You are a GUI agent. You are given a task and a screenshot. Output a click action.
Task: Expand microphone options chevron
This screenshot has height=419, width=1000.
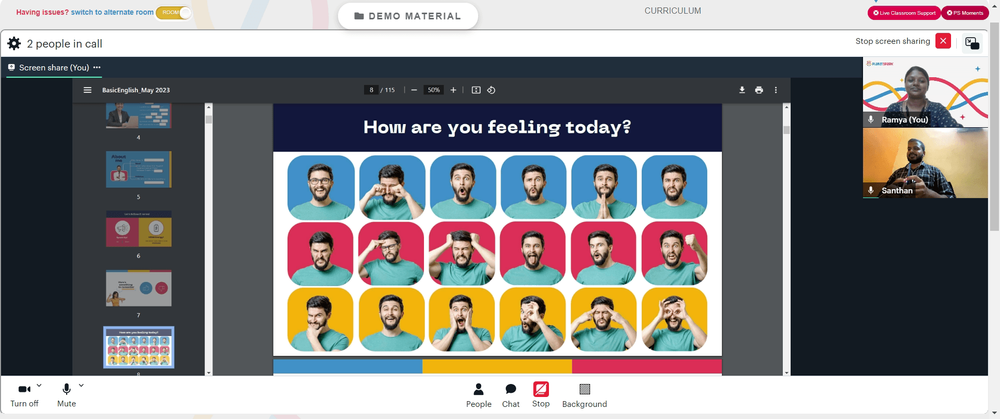coord(81,385)
